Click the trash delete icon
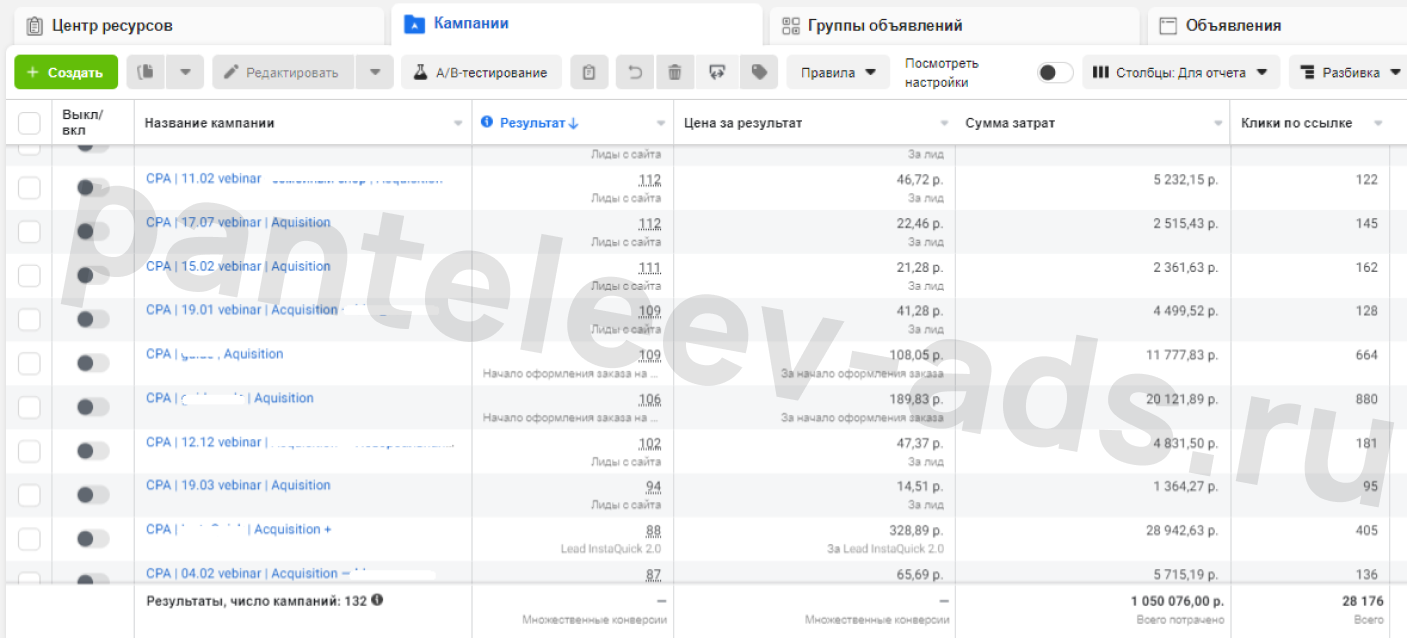This screenshot has height=638, width=1407. (x=675, y=72)
